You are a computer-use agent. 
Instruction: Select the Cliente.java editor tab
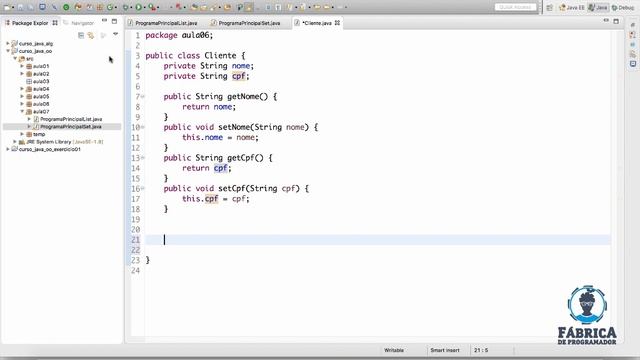tap(313, 23)
